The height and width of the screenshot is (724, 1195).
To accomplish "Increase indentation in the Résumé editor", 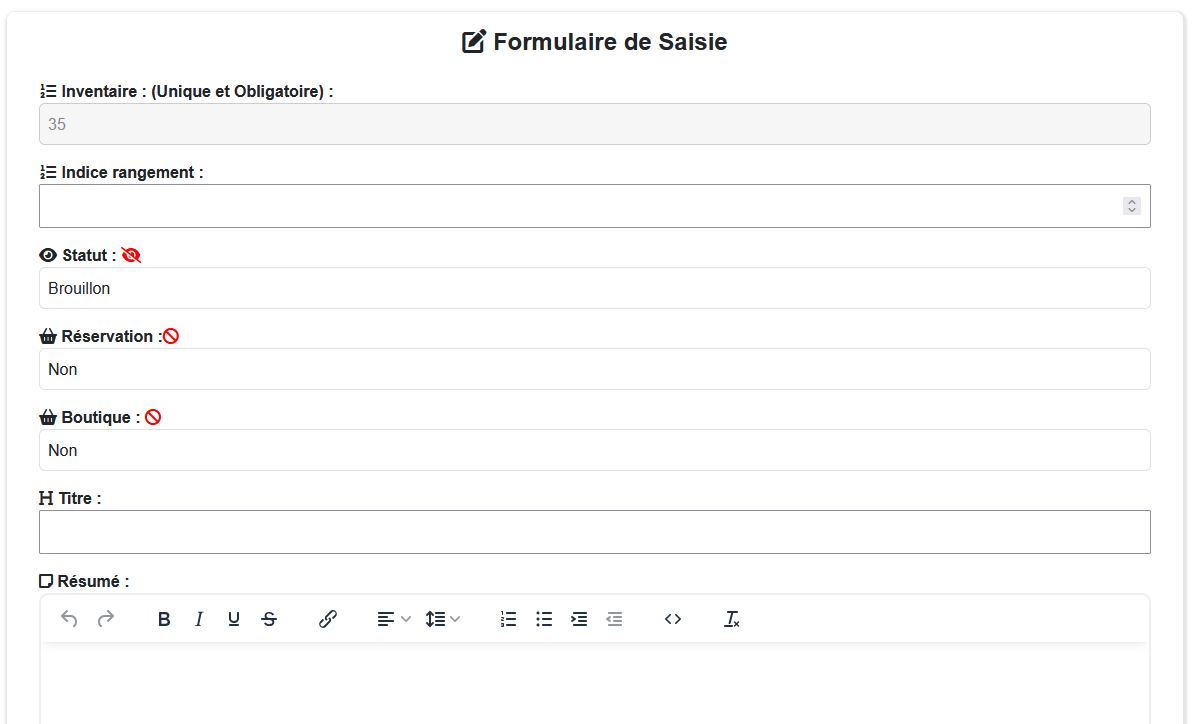I will [x=579, y=619].
